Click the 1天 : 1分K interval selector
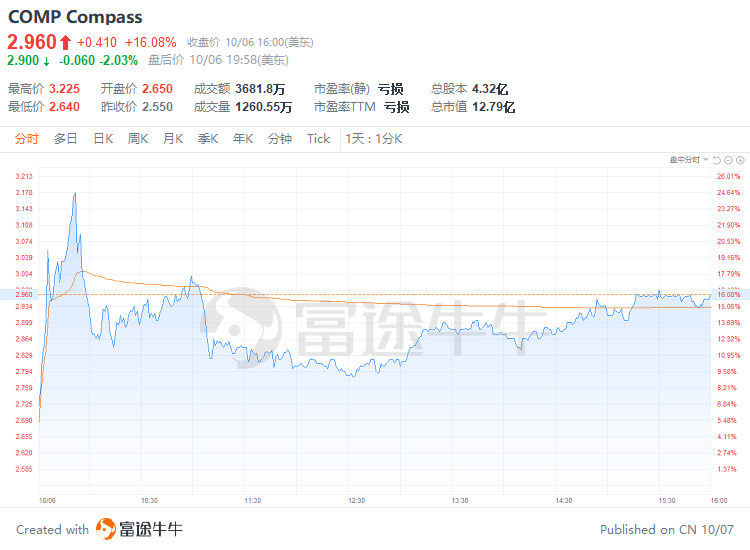This screenshot has height=550, width=750. (x=374, y=139)
